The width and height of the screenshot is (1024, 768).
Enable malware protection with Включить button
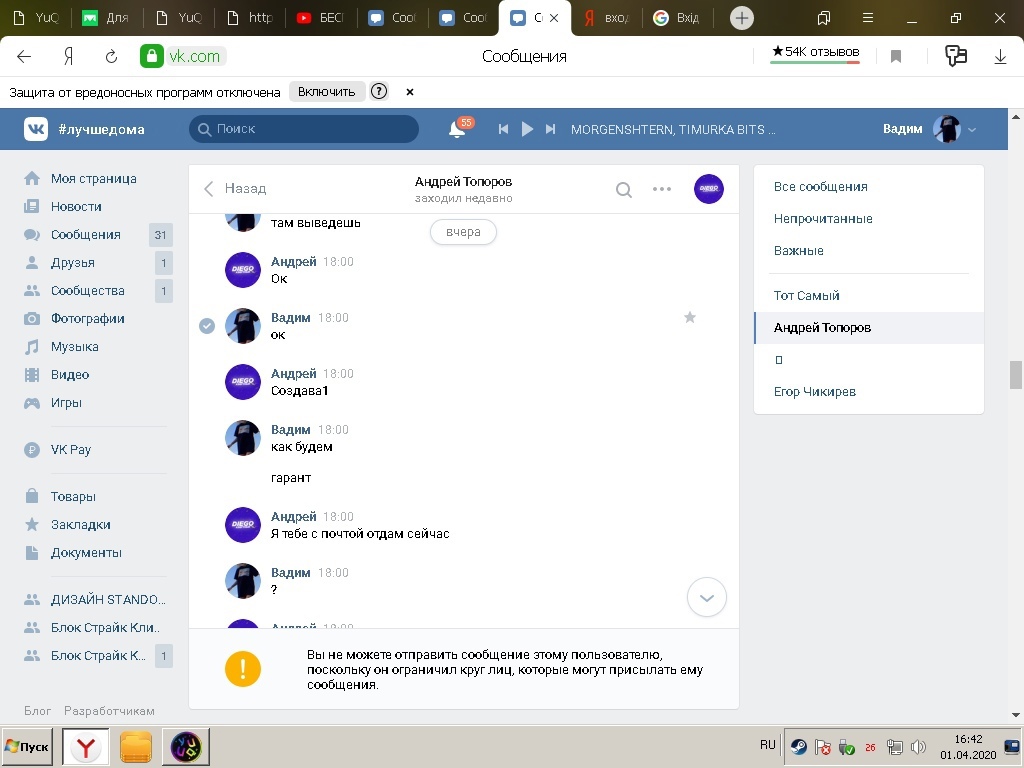click(x=326, y=92)
